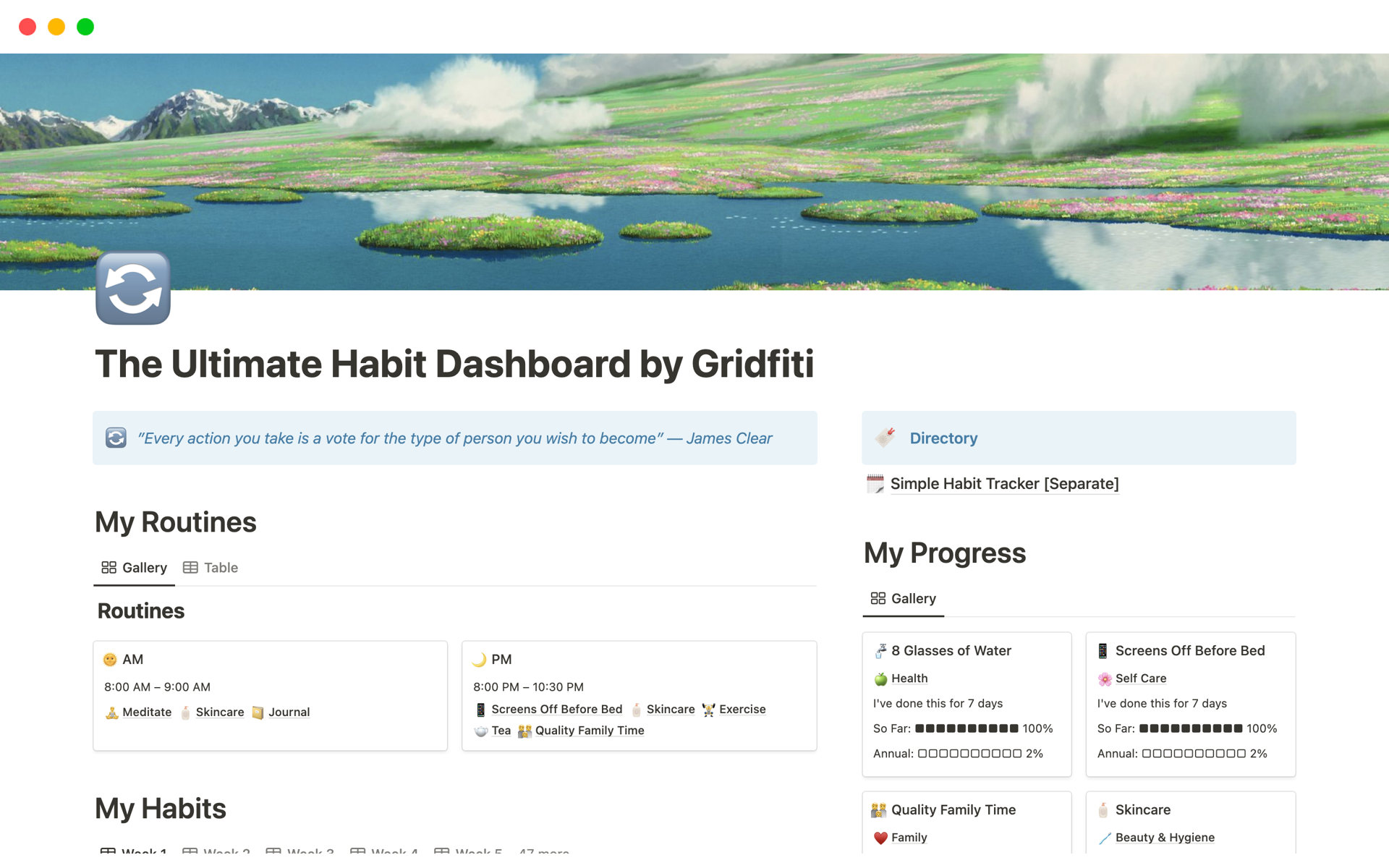Viewport: 1389px width, 868px height.
Task: Open Quality Family Time link in PM routine
Action: click(589, 731)
